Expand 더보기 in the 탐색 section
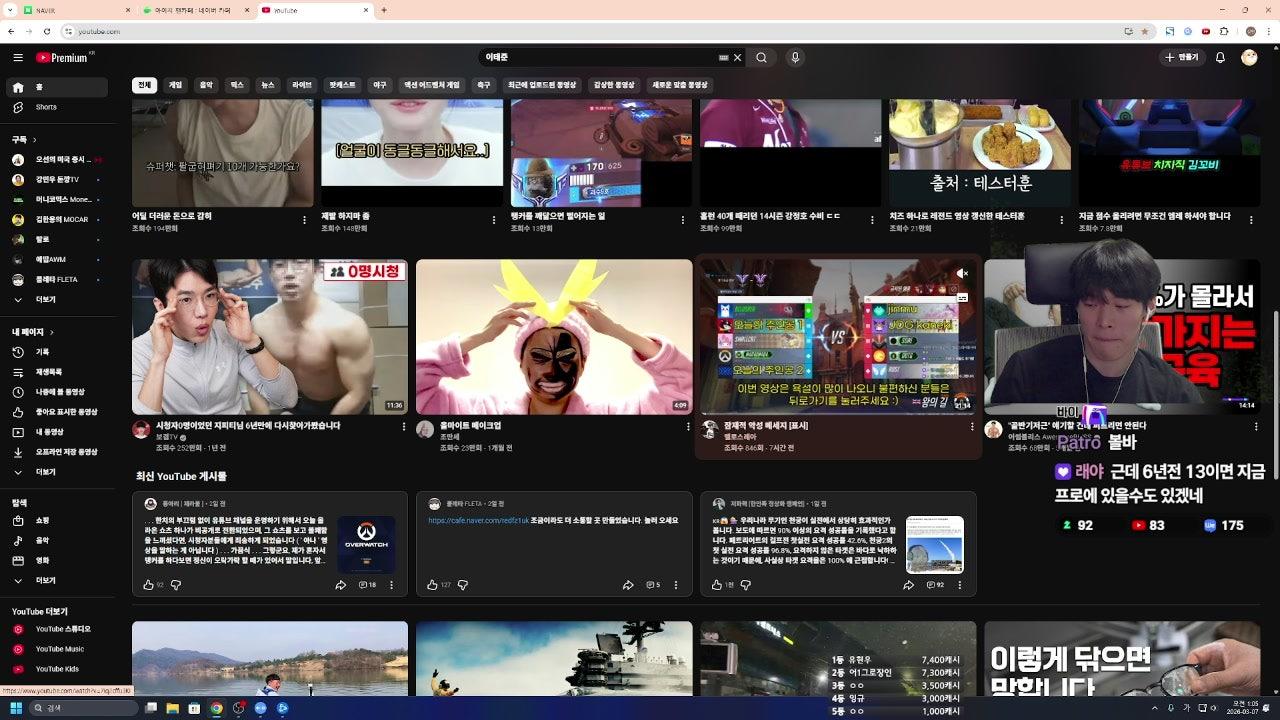The height and width of the screenshot is (720, 1280). point(45,580)
